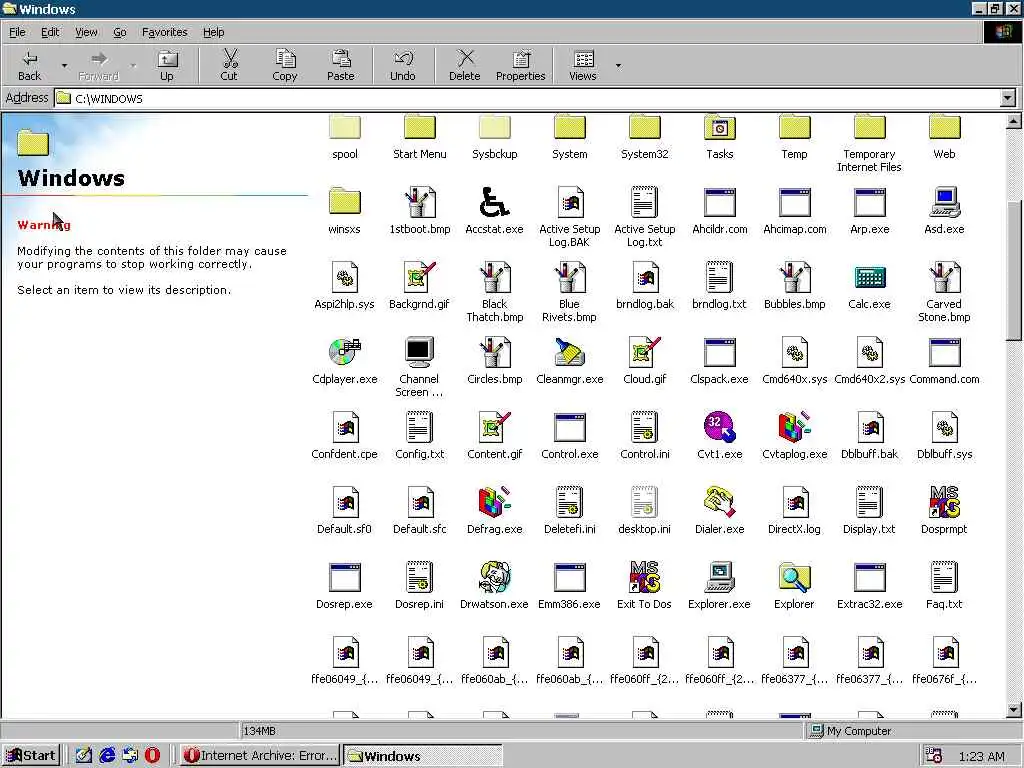Select the Dosprmpt MS-DOS icon
The width and height of the screenshot is (1024, 768).
pos(944,502)
